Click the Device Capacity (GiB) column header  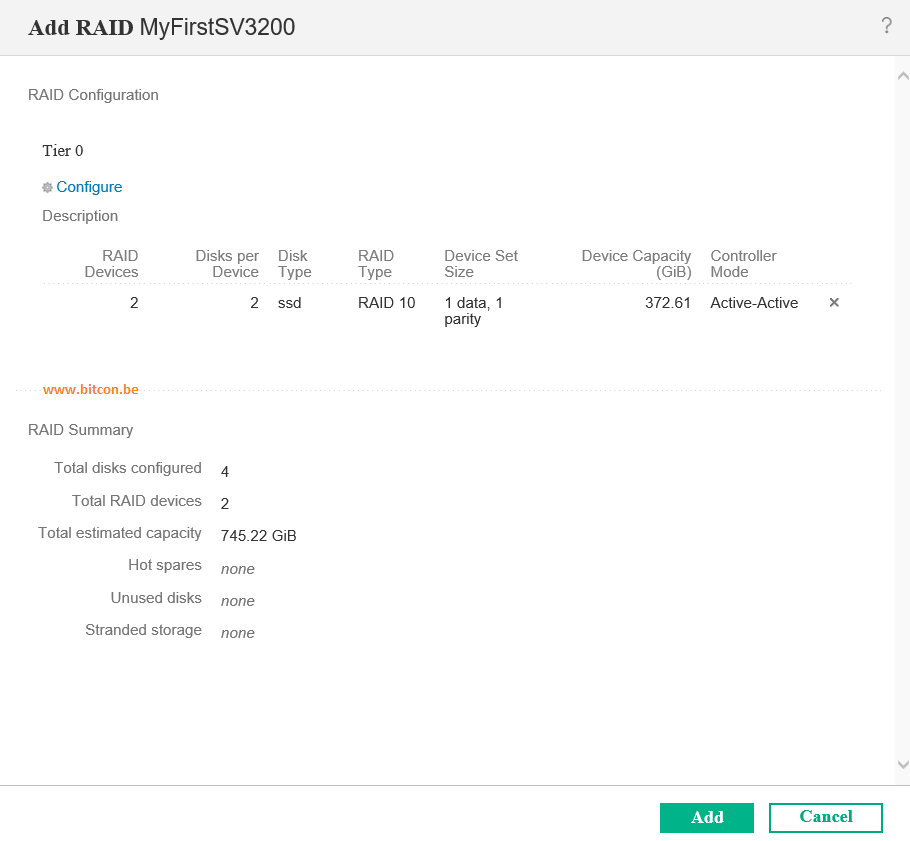(x=636, y=264)
